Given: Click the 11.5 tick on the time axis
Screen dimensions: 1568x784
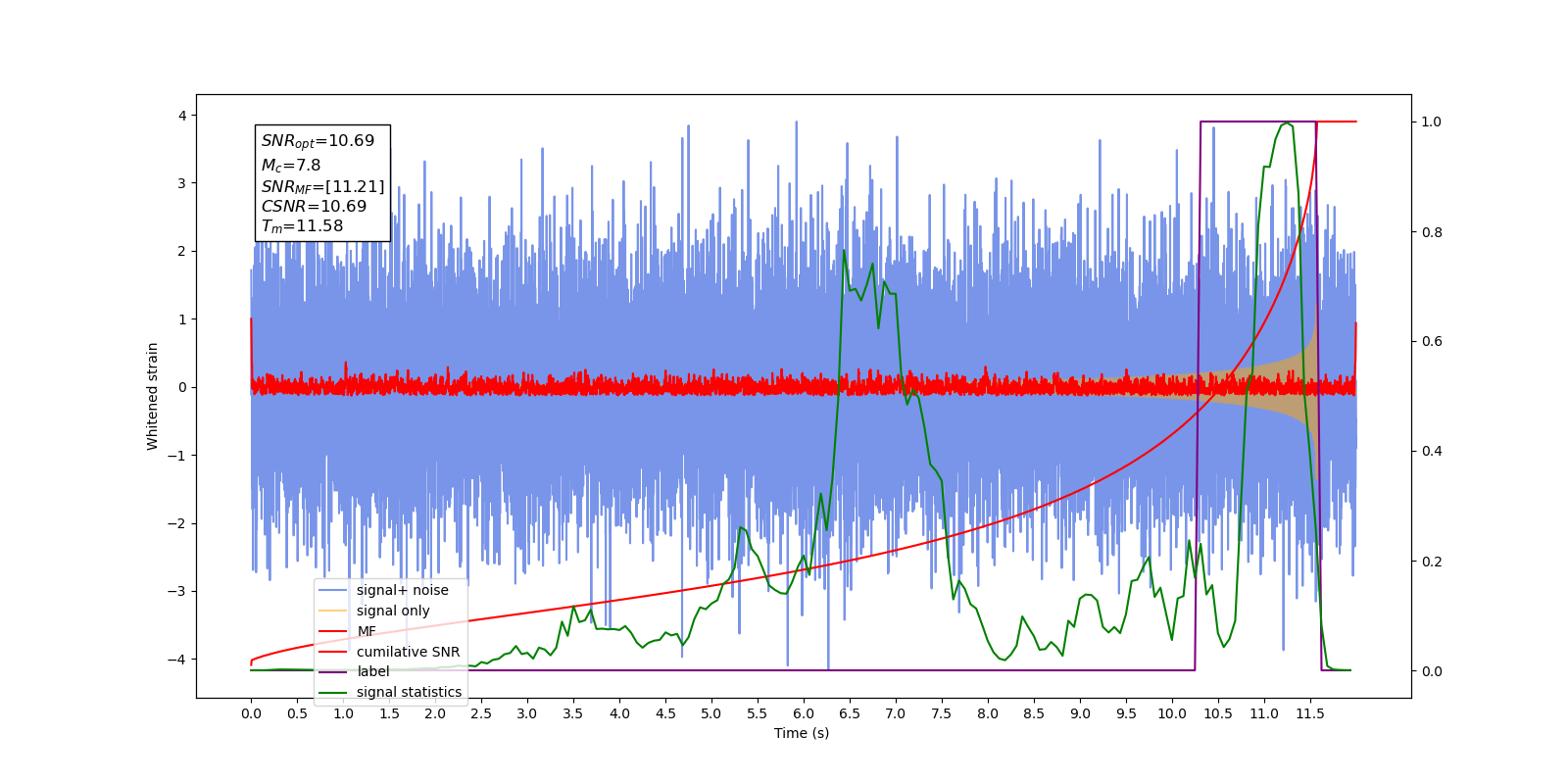Looking at the screenshot, I should 1310,713.
